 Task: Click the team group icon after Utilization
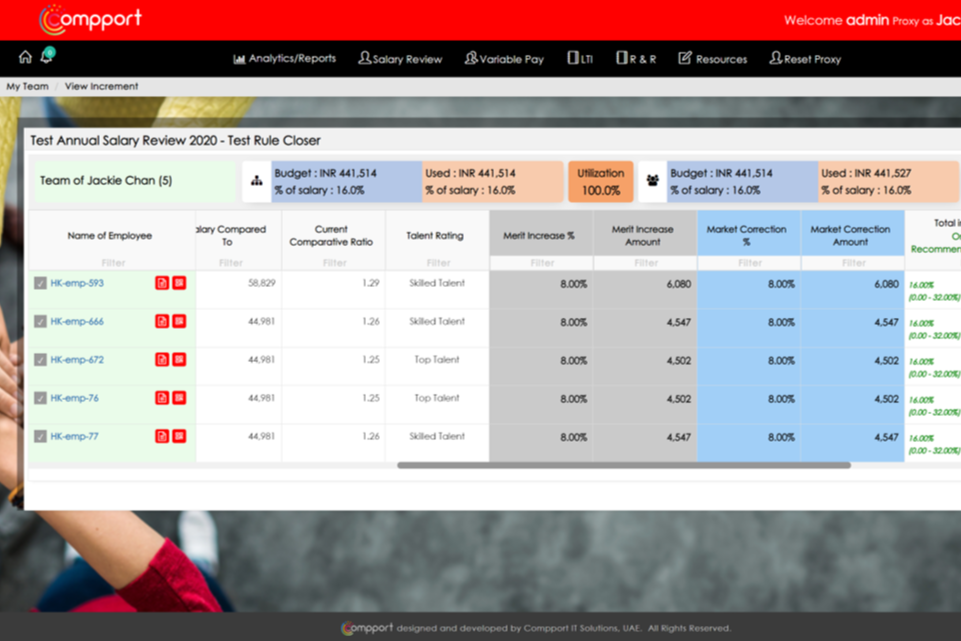pyautogui.click(x=653, y=181)
